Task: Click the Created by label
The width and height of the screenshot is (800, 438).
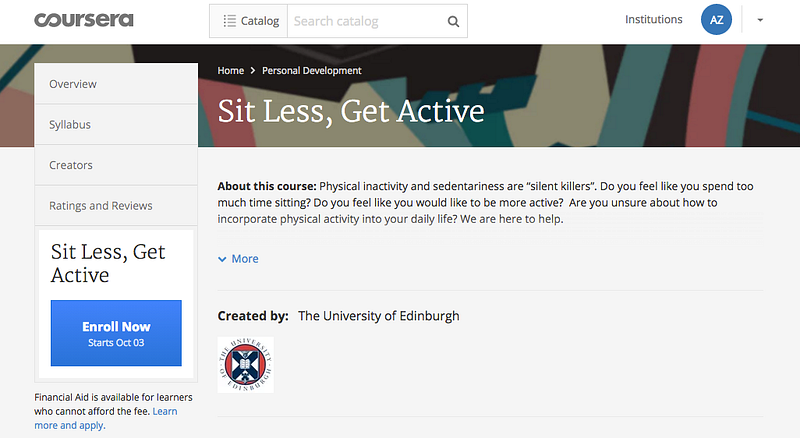Action: 253,316
